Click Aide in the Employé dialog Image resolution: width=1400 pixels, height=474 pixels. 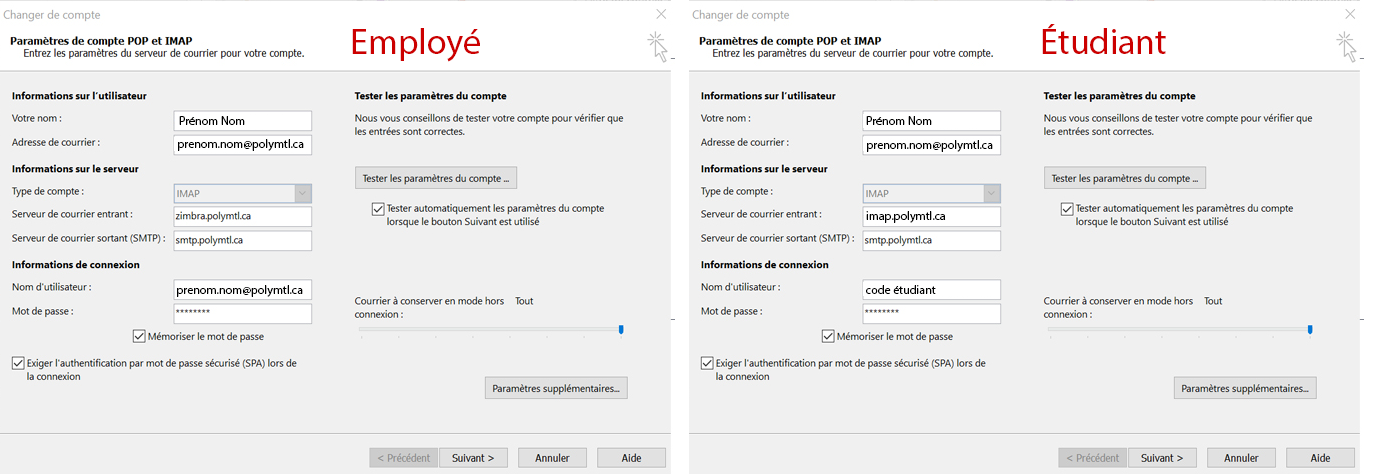coord(632,458)
